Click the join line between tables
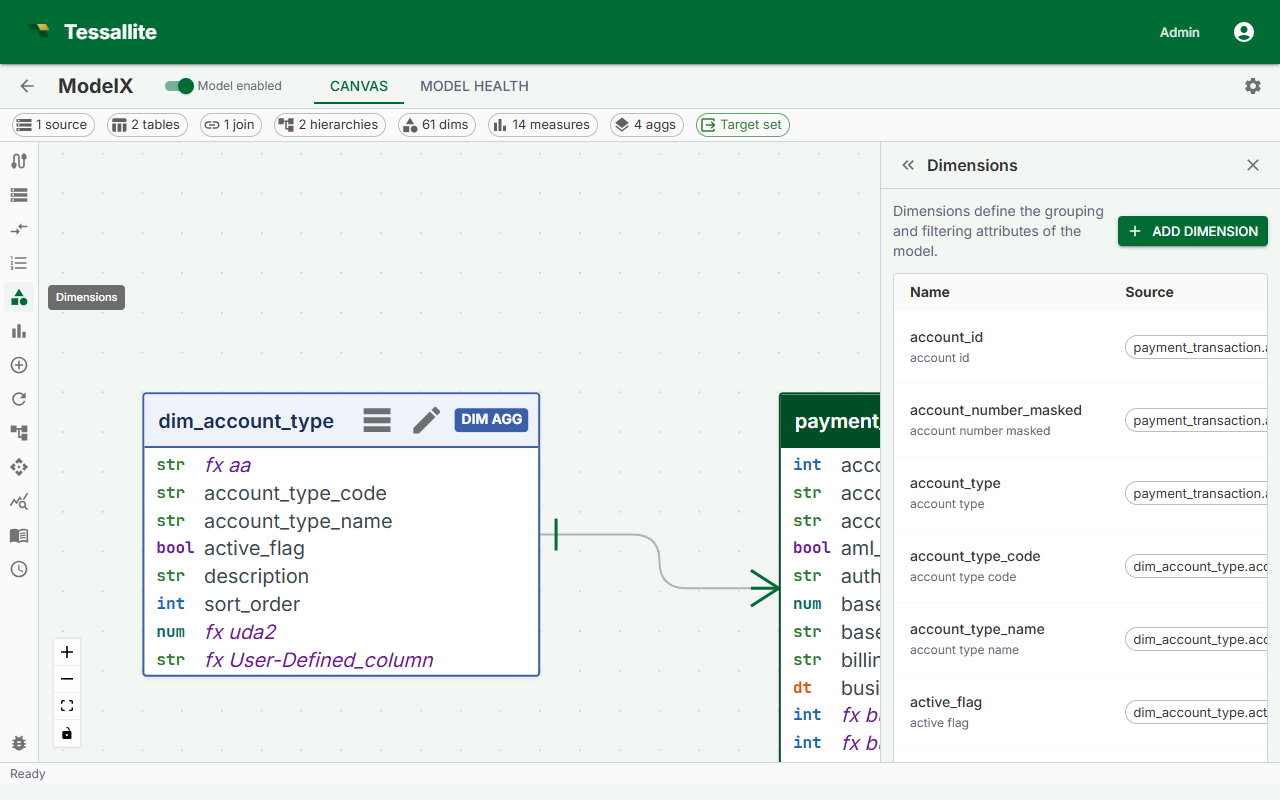This screenshot has height=800, width=1280. [660, 561]
